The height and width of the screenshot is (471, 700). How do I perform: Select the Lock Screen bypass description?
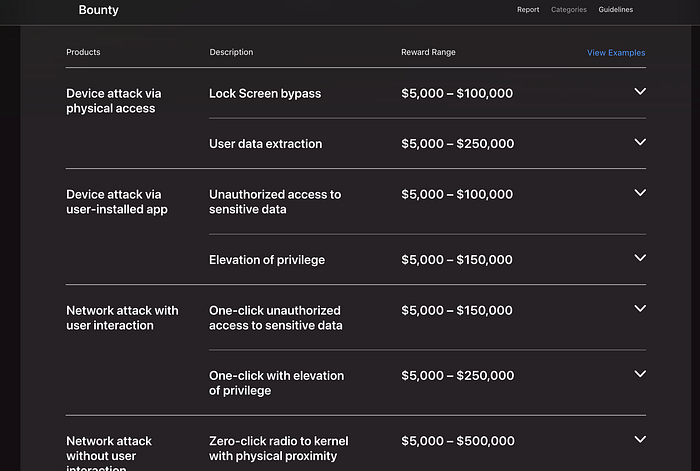coord(265,93)
